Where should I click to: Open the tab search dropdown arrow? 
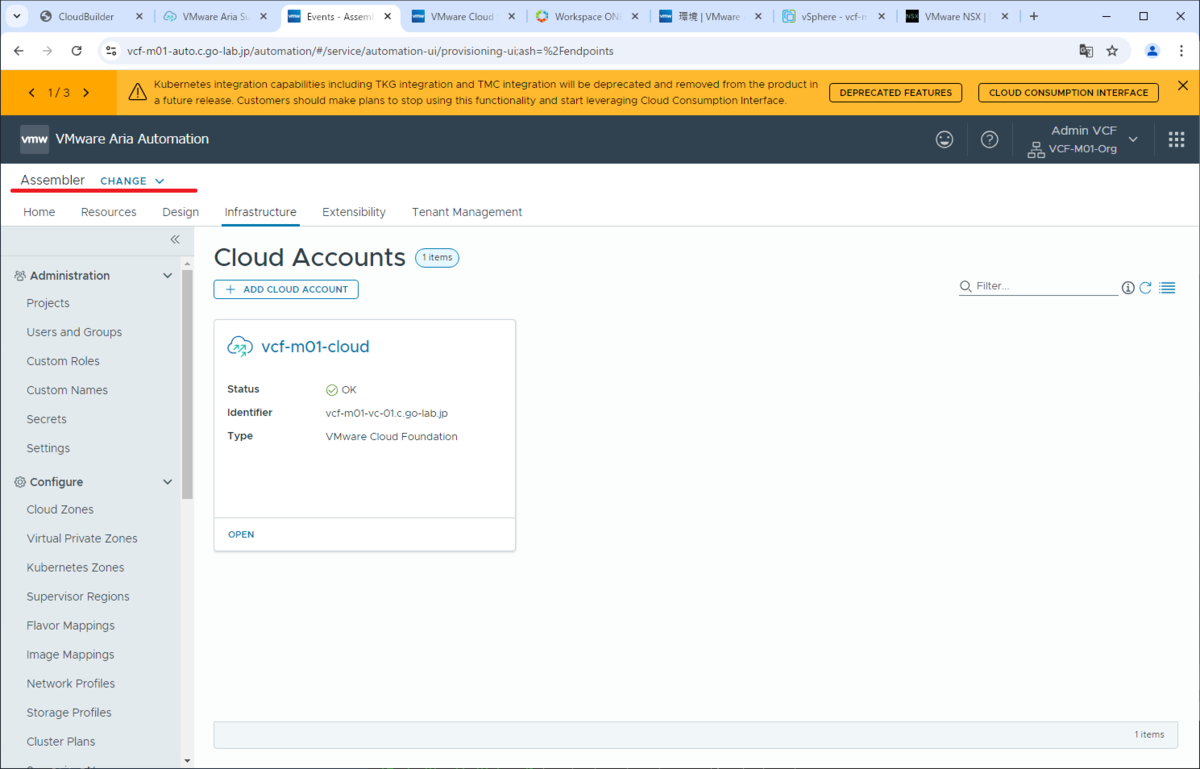click(16, 17)
